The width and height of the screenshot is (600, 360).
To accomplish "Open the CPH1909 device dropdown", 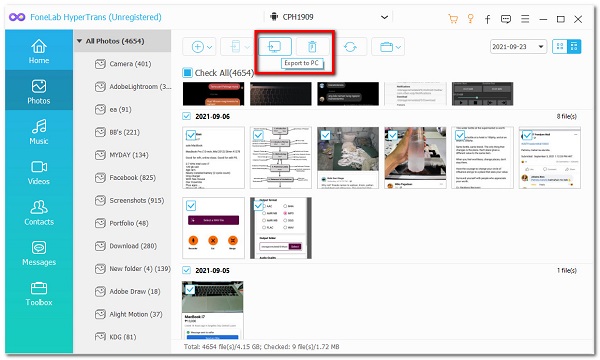I will coord(329,17).
